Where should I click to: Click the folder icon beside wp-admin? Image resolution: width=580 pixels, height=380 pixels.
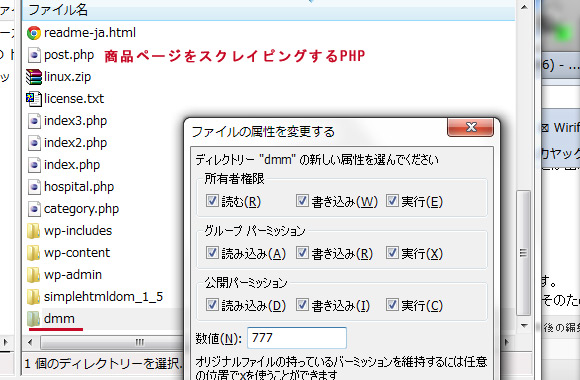33,275
